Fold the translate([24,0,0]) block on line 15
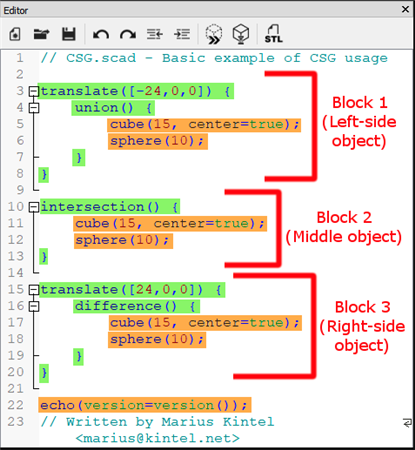This screenshot has width=415, height=450. click(34, 290)
